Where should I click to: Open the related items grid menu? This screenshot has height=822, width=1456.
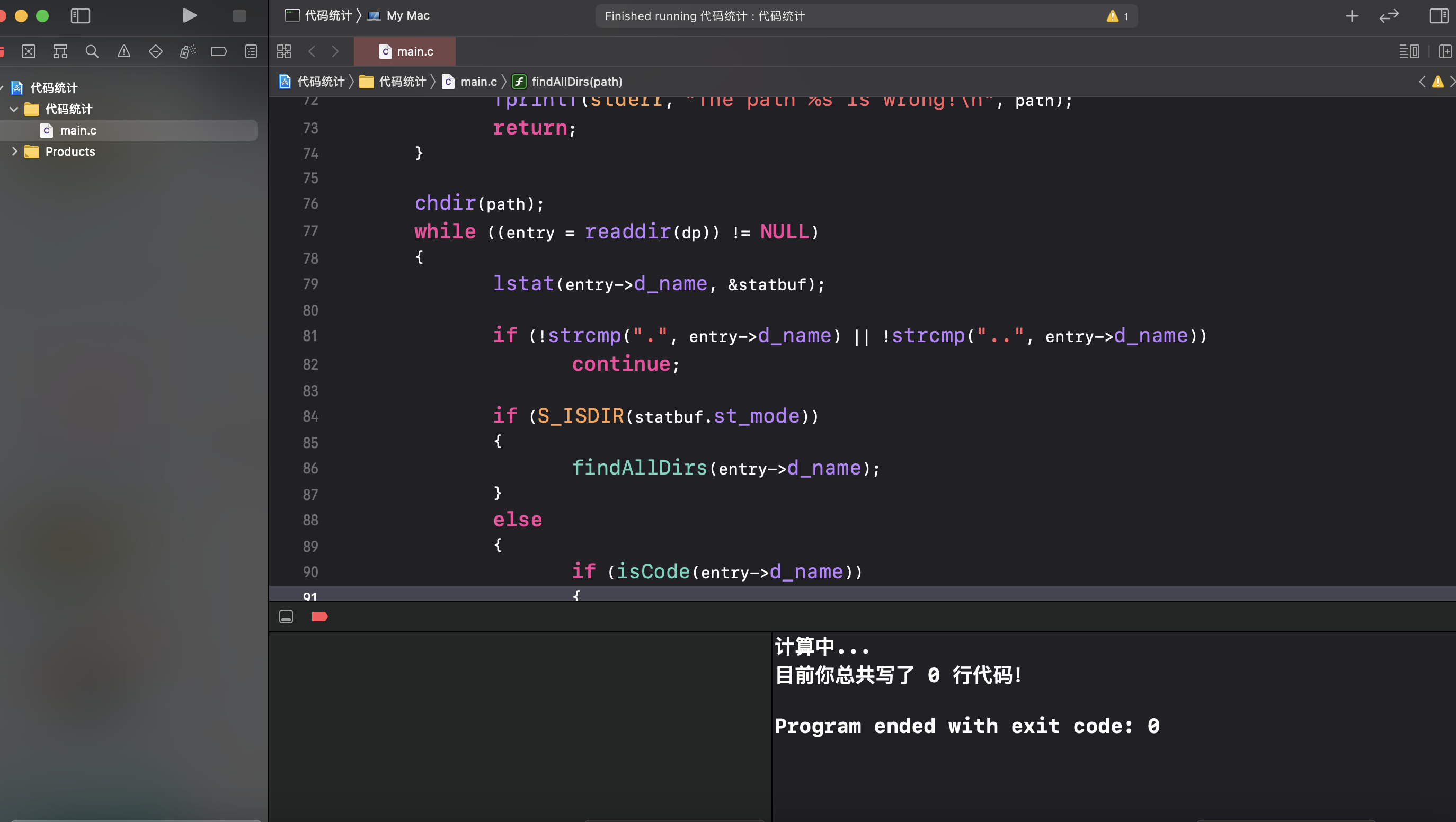coord(284,51)
